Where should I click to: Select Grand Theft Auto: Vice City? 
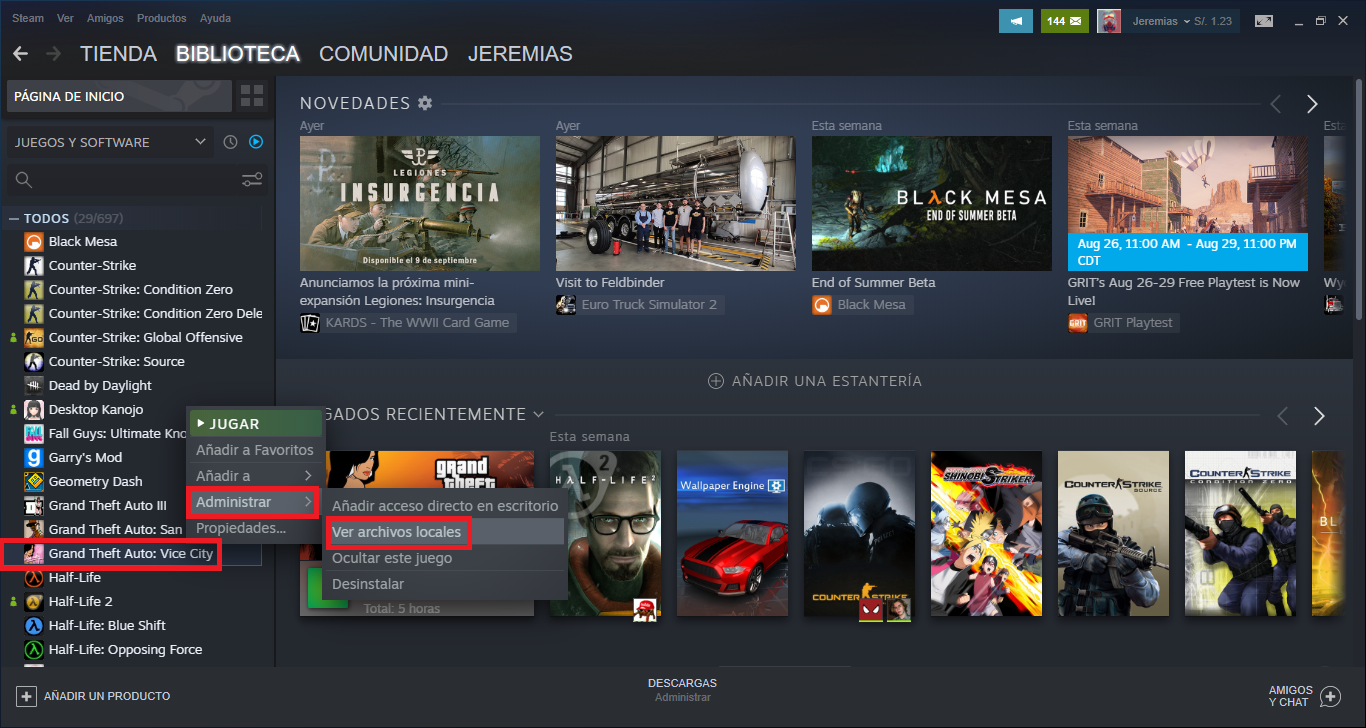click(130, 553)
